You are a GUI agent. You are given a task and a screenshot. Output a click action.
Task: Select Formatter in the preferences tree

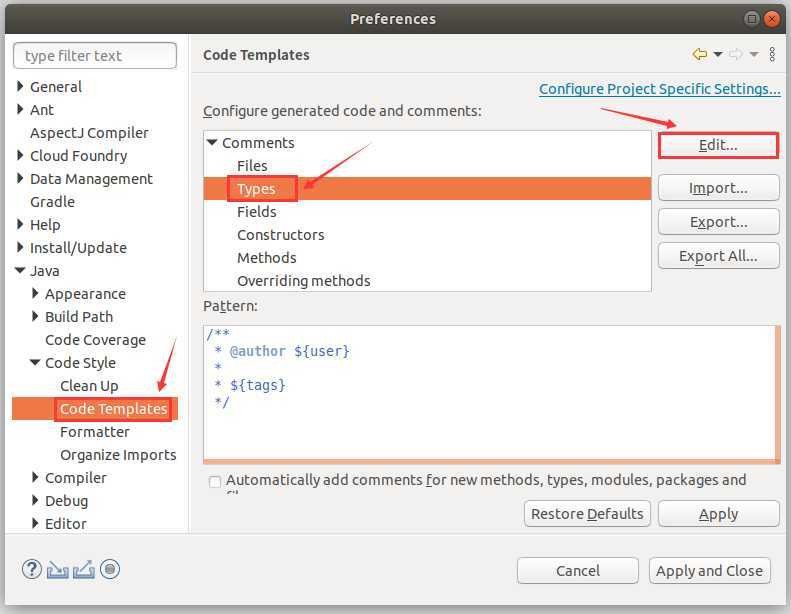95,432
